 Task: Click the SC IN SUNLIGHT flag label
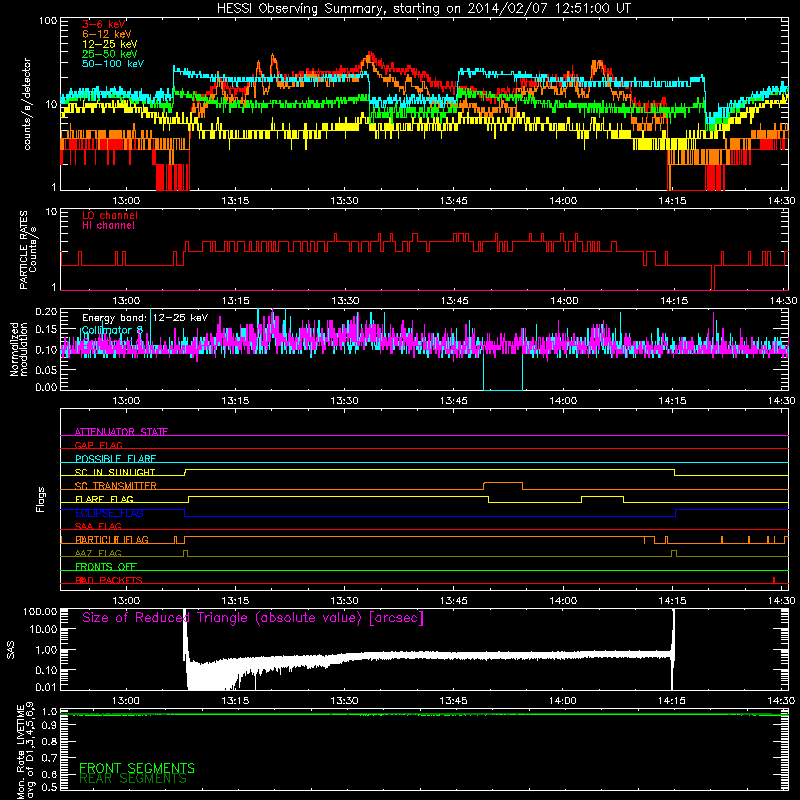pyautogui.click(x=115, y=472)
